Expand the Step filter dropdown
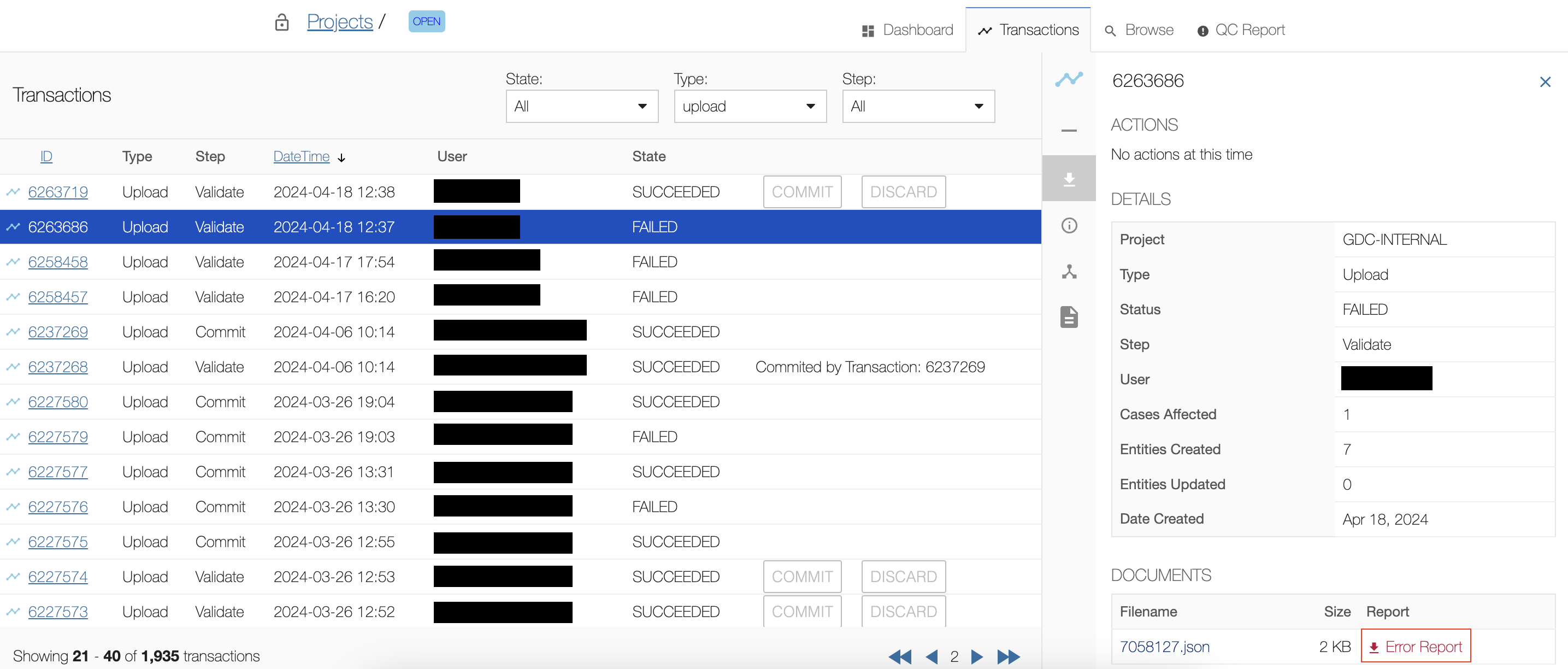 tap(918, 107)
